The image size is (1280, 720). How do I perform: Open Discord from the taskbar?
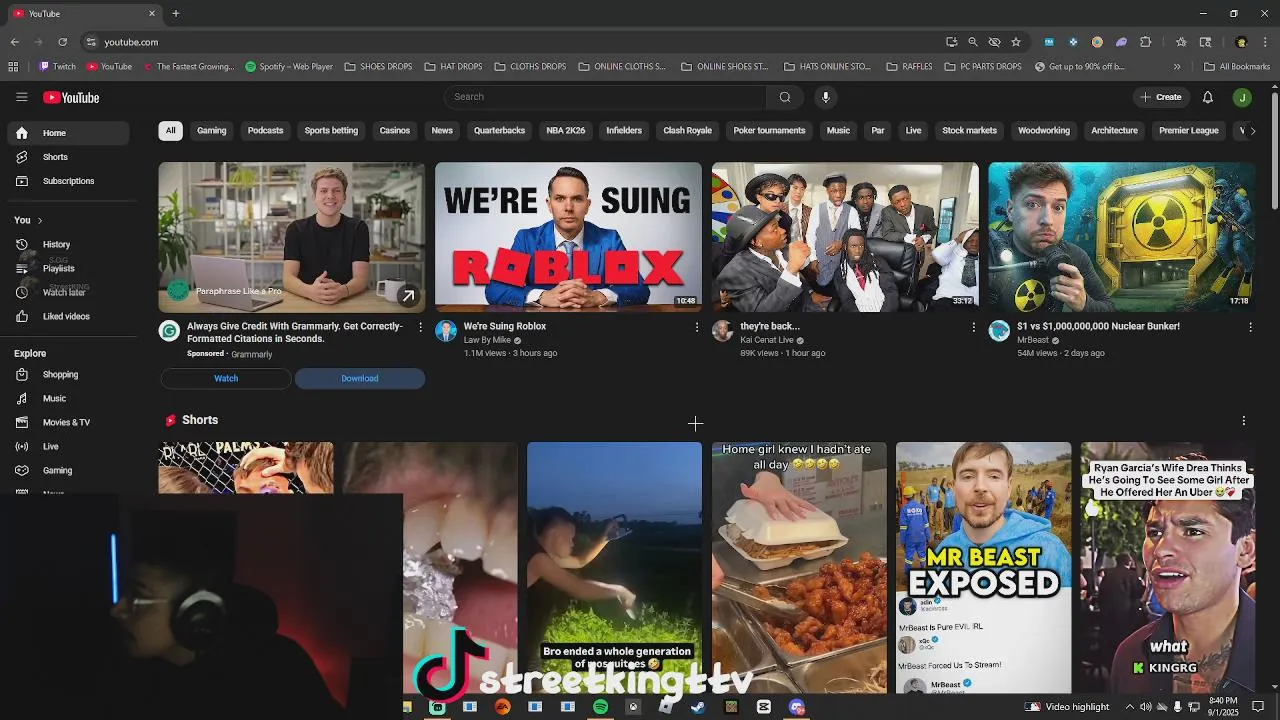tap(797, 707)
